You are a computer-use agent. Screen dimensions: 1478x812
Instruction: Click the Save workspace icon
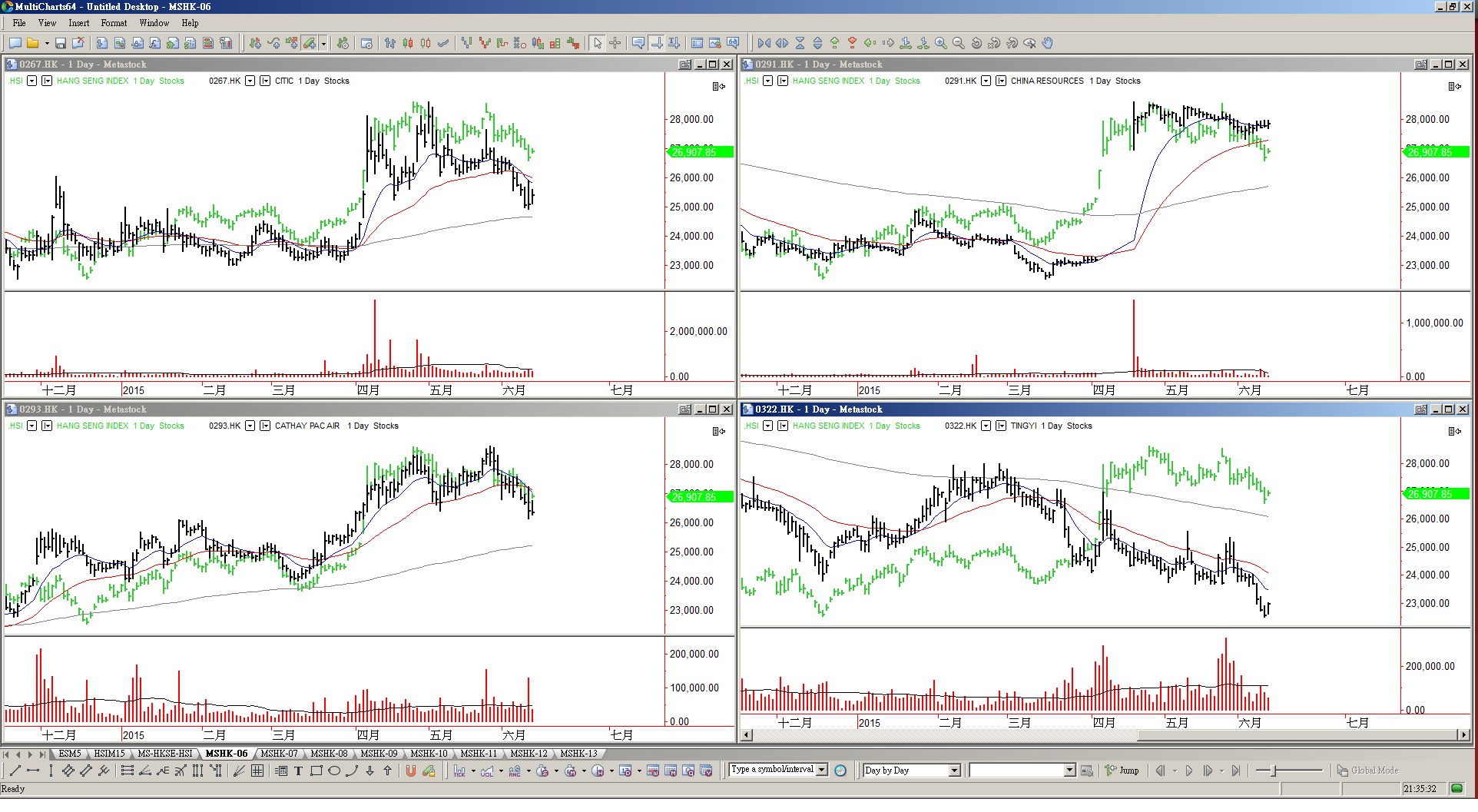(61, 44)
